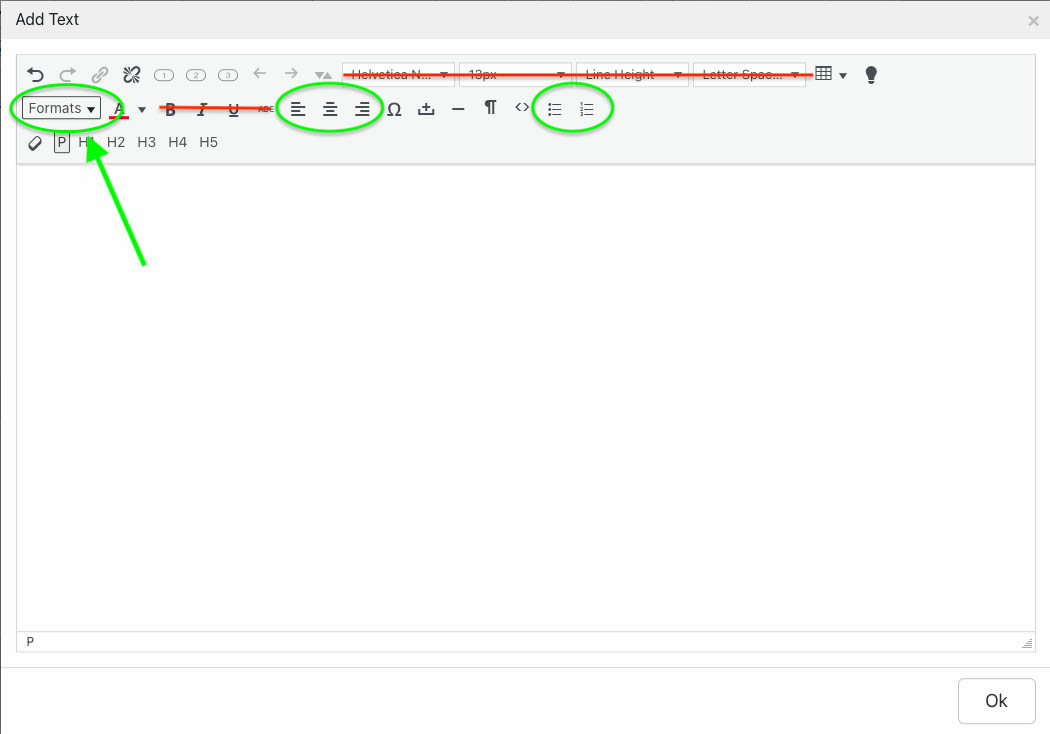Screen dimensions: 1050x734
Task: Click the lightbulb icon
Action: (x=871, y=75)
